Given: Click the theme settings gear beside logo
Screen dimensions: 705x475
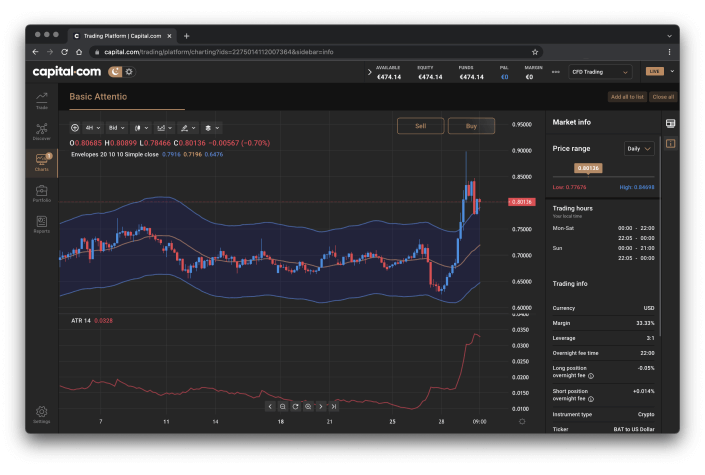Looking at the screenshot, I should point(129,72).
